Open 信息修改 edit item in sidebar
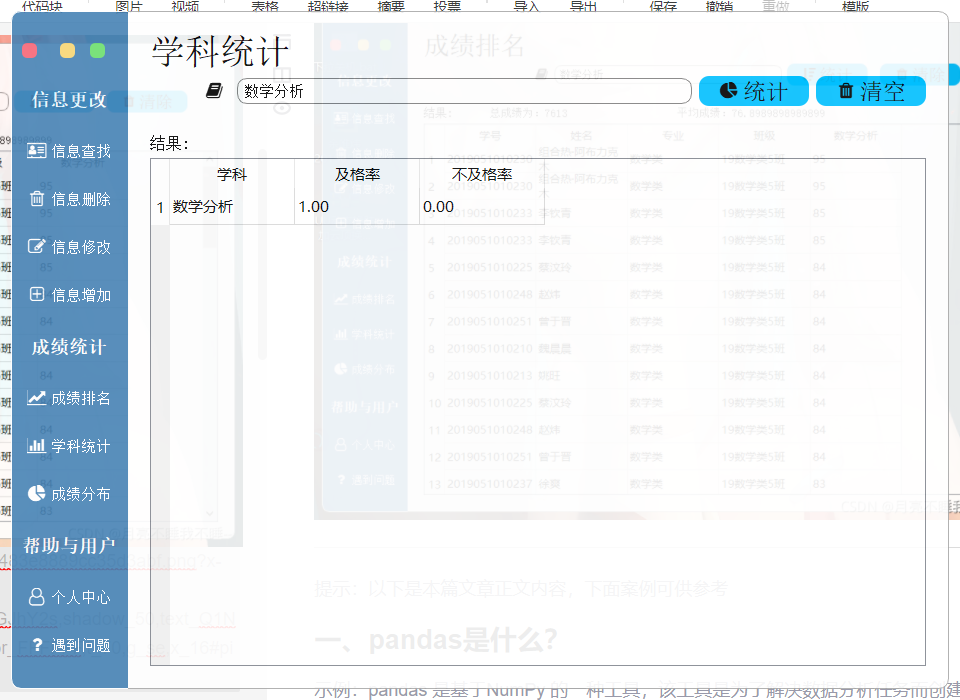The width and height of the screenshot is (960, 700). pyautogui.click(x=69, y=247)
